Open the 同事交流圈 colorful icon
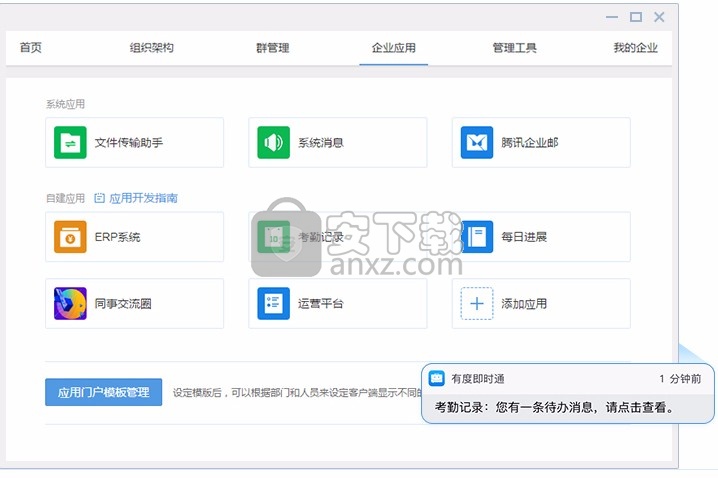This screenshot has width=718, height=478. [x=70, y=303]
